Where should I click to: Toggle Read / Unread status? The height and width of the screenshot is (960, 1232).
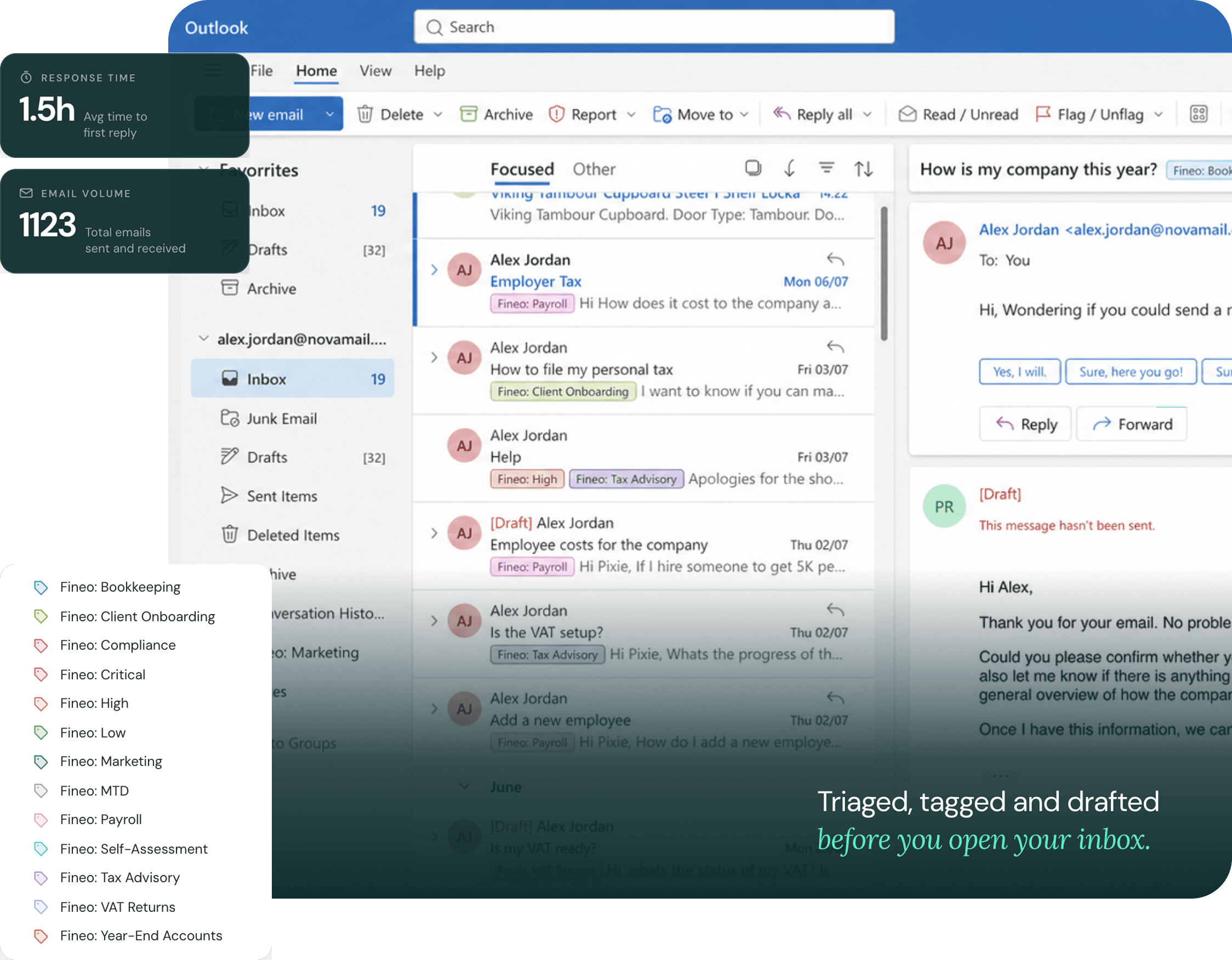959,115
